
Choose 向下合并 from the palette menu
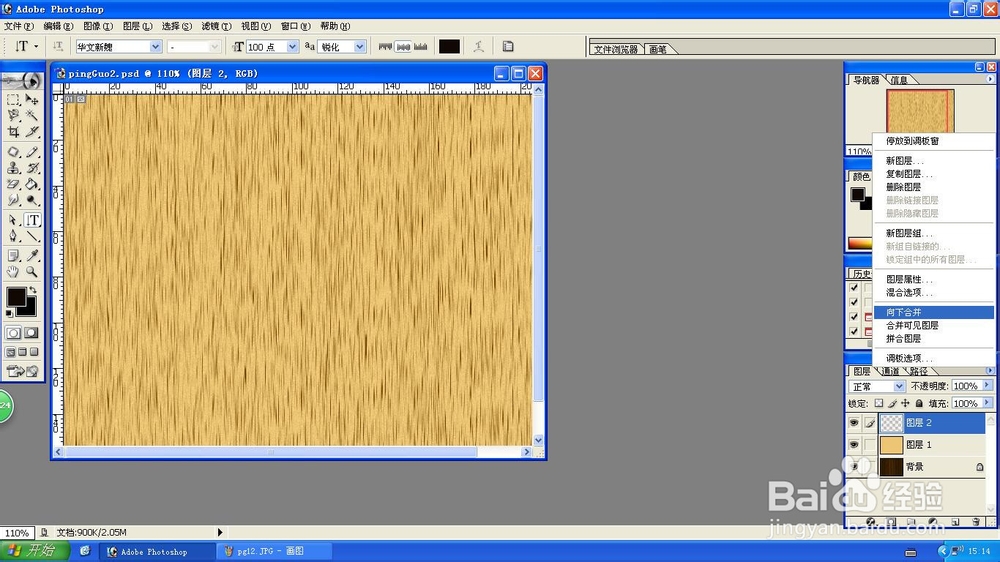coord(933,312)
